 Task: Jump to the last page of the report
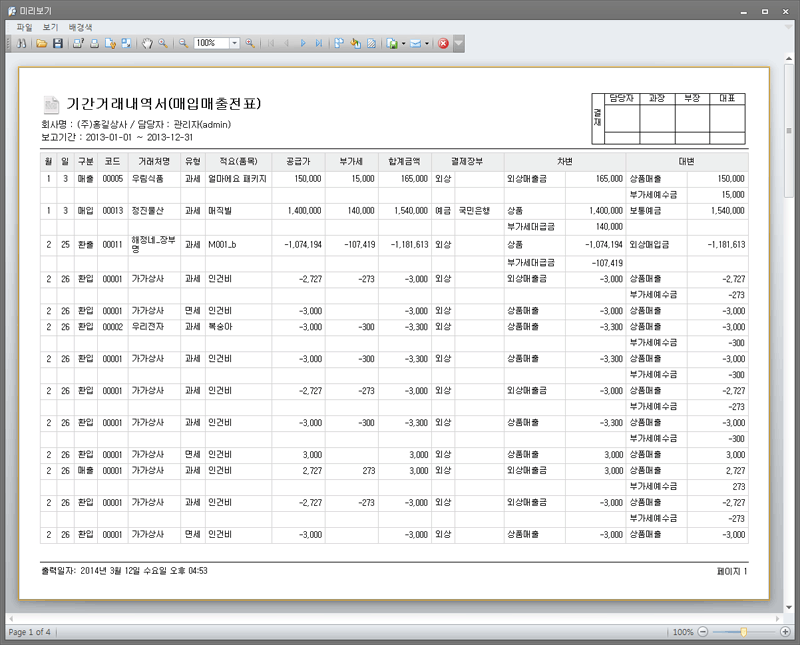pyautogui.click(x=319, y=44)
